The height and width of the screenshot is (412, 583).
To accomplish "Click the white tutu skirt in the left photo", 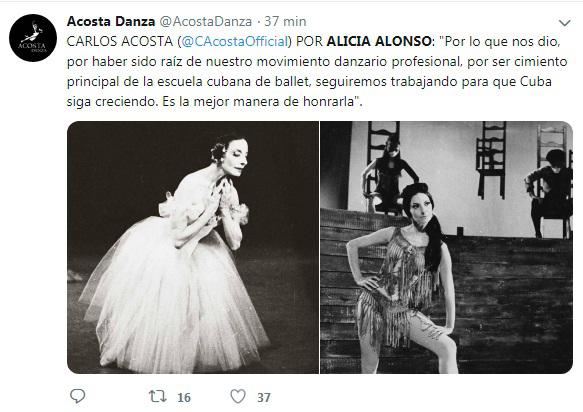I will pos(173,294).
